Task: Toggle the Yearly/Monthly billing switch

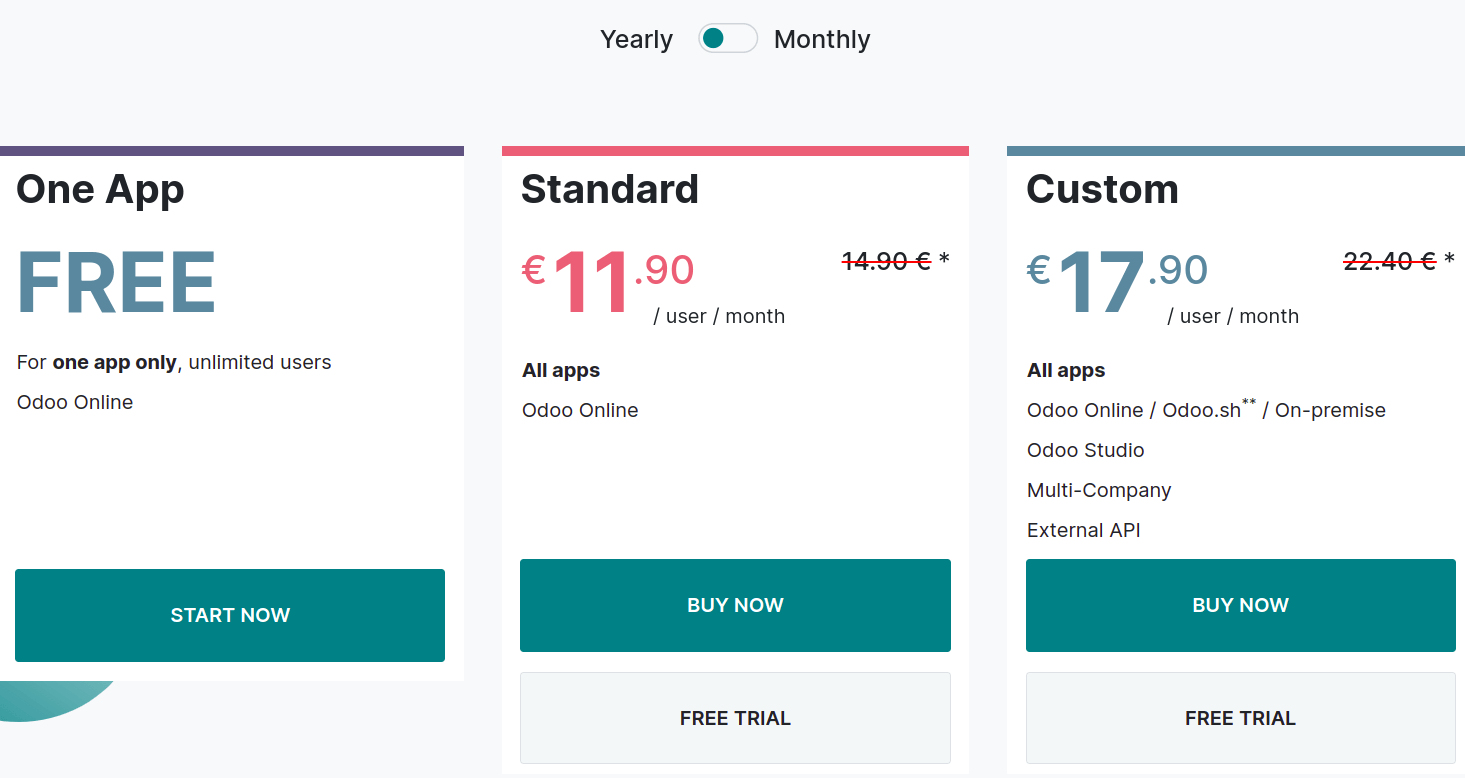Action: click(728, 39)
